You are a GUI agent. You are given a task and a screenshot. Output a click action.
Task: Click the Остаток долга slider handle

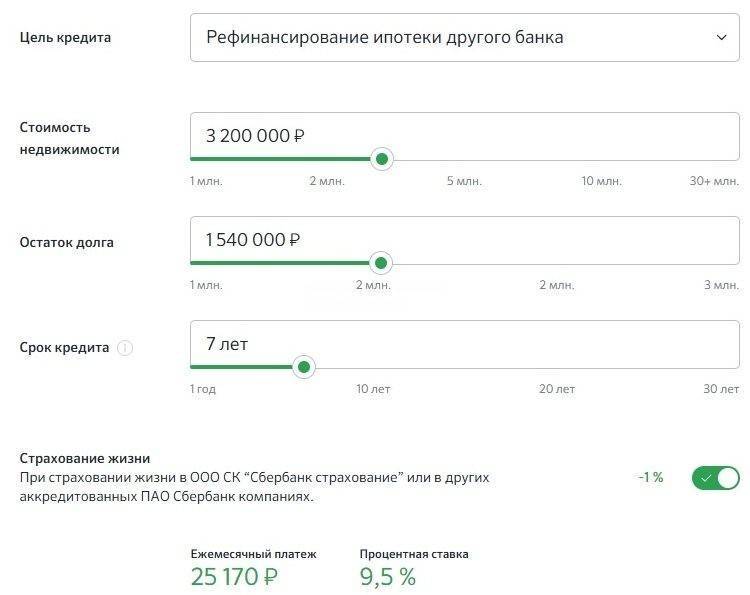click(x=381, y=263)
